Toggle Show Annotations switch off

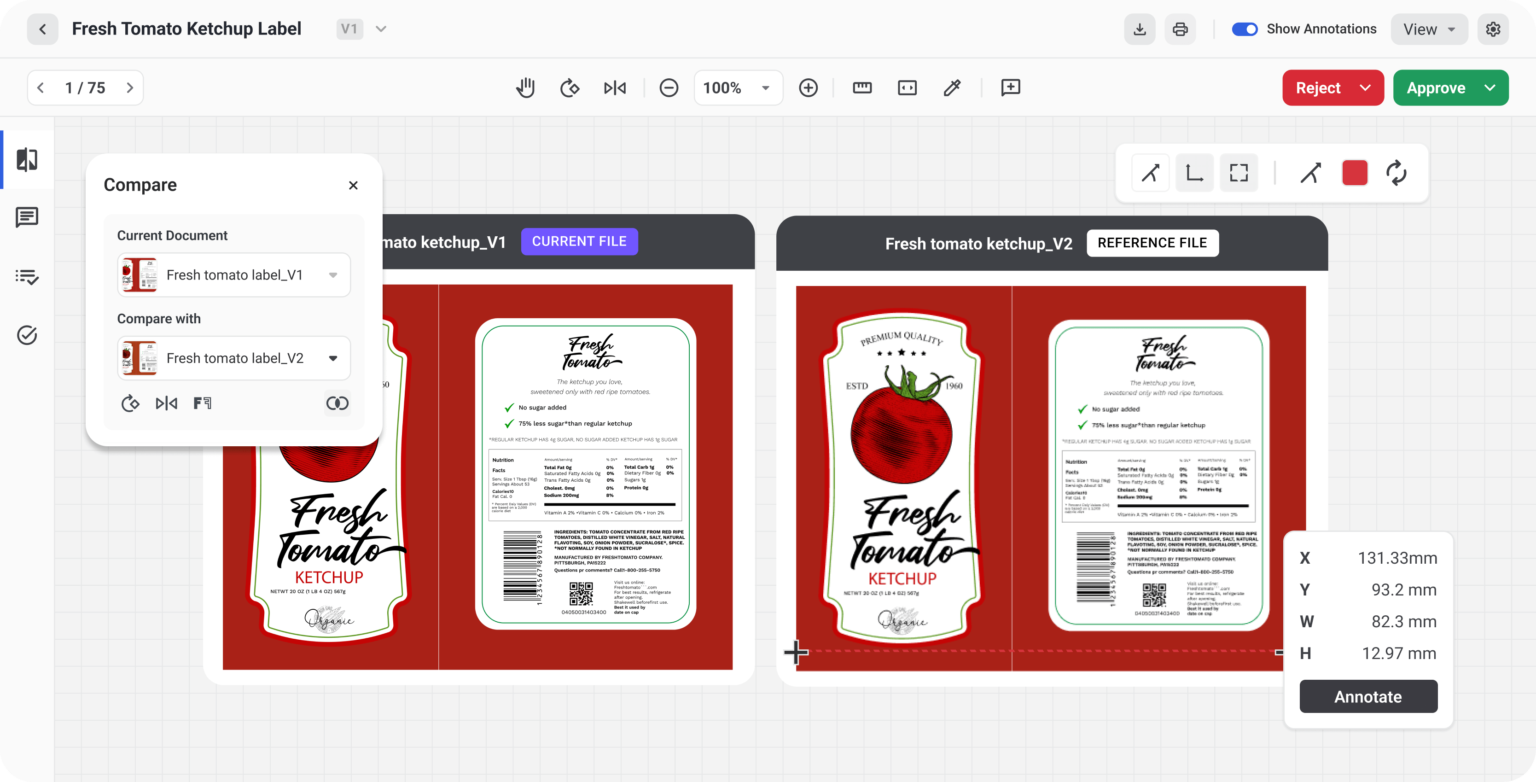pos(1244,29)
